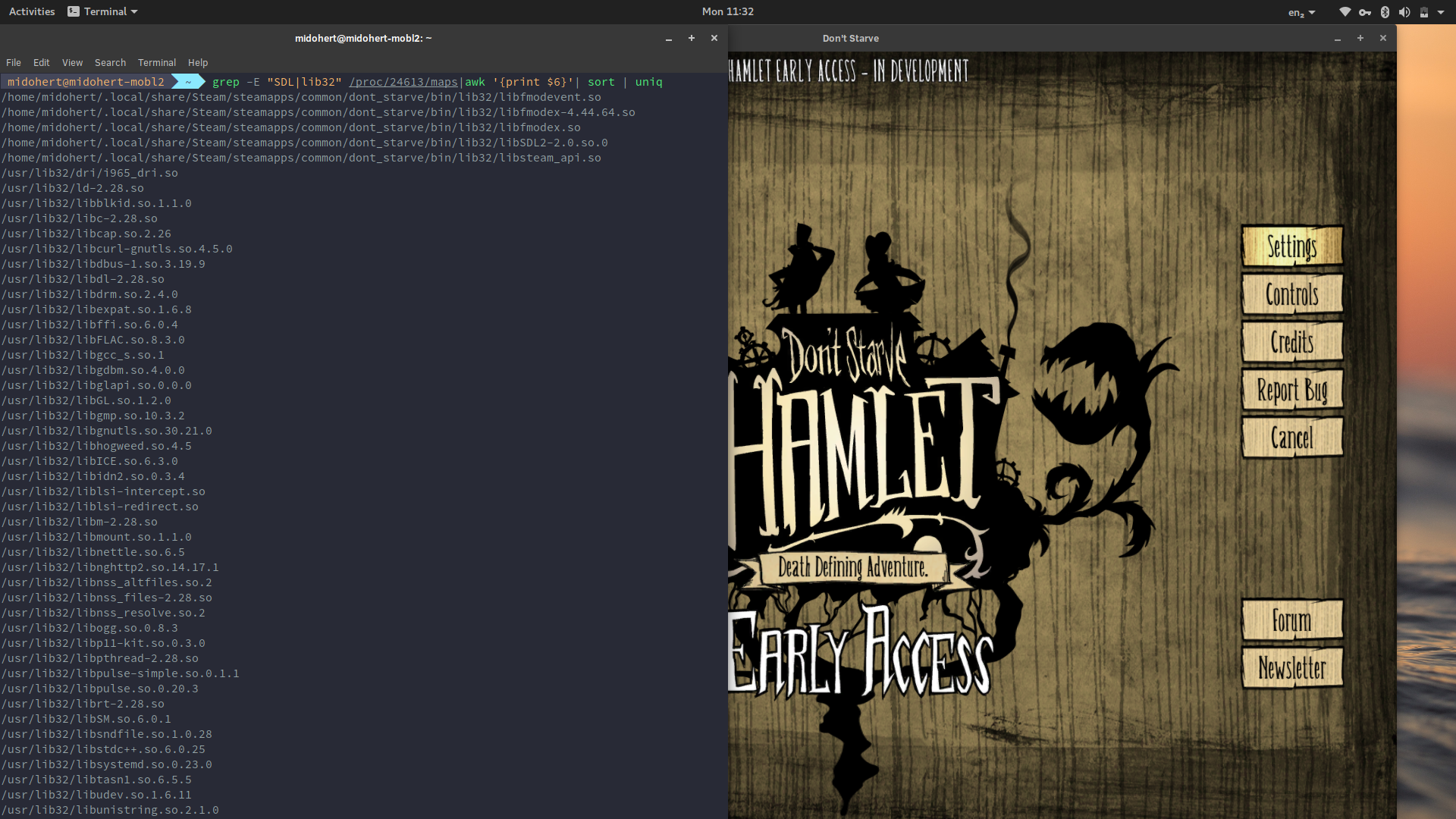
Task: Click the libcurl-gnutls.so.4.5.0 line
Action: click(x=117, y=249)
